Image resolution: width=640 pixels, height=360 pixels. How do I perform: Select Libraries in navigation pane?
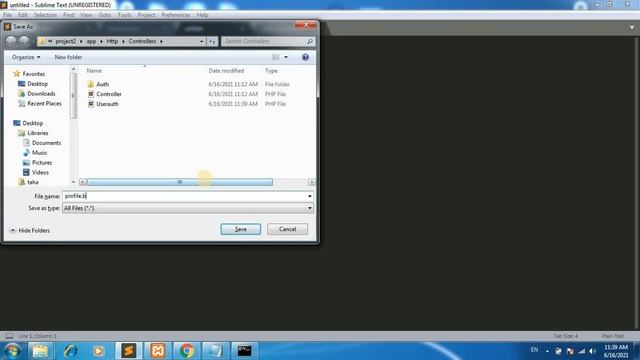tap(38, 133)
